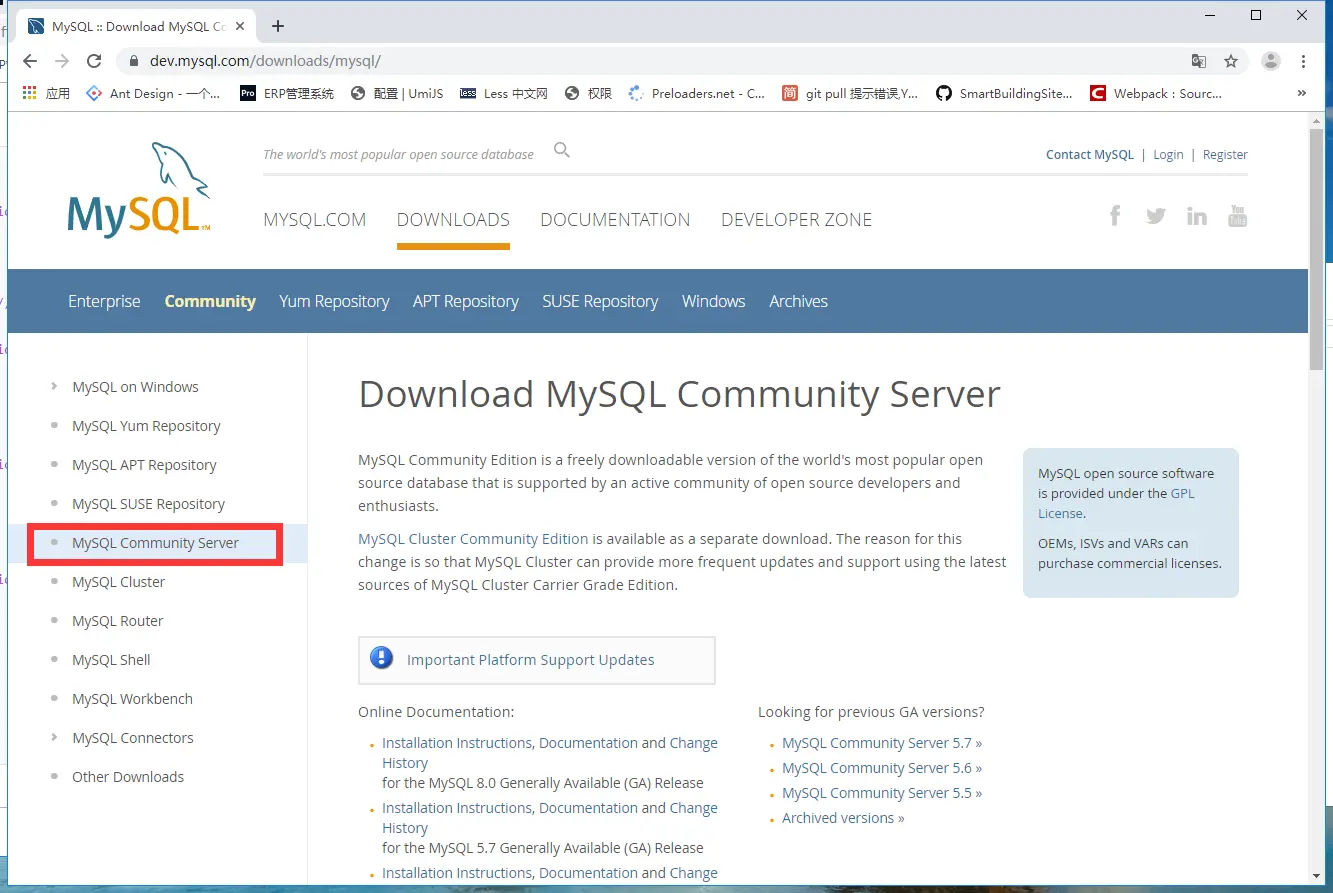Open SUSE Repository in the blue bar

coord(600,301)
